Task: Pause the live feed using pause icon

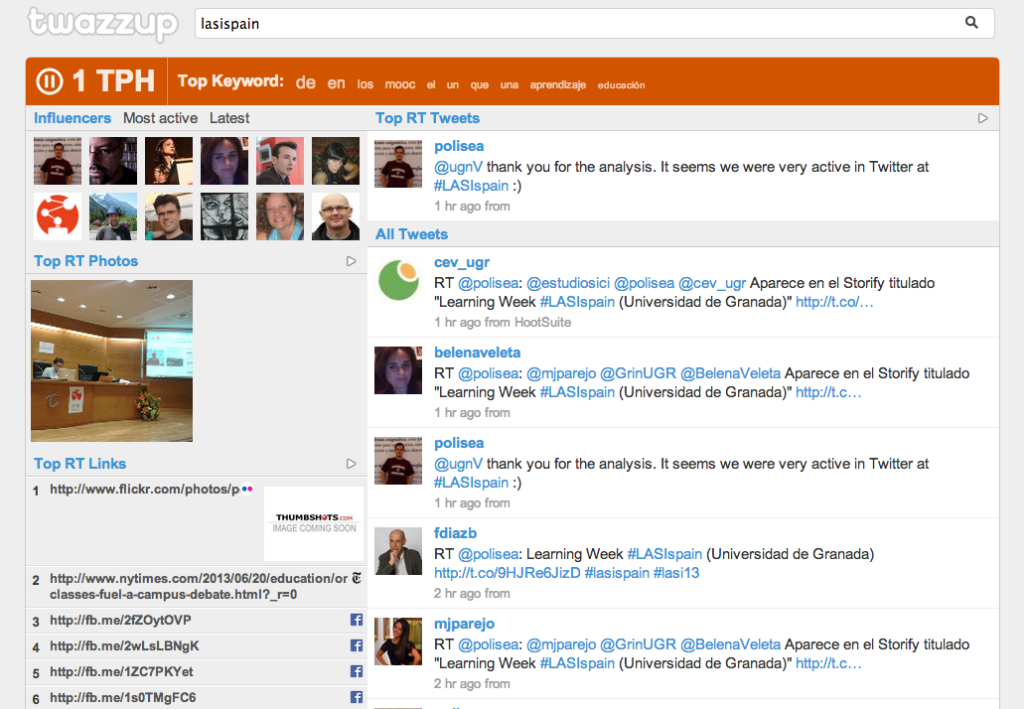Action: pyautogui.click(x=50, y=82)
